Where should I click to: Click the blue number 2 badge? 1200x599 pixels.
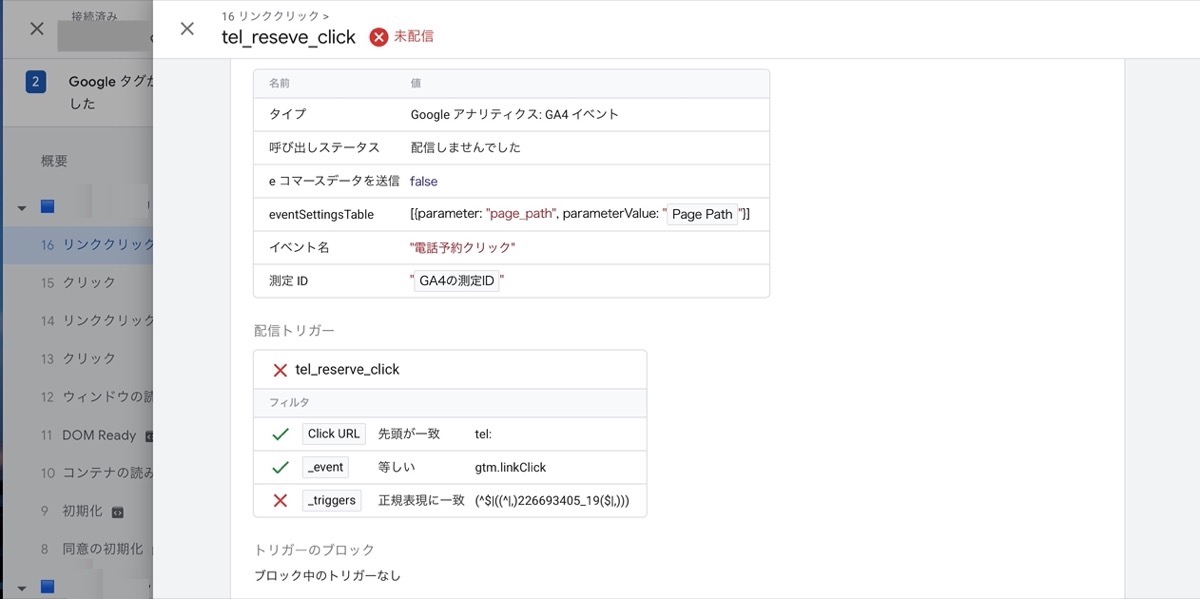36,82
